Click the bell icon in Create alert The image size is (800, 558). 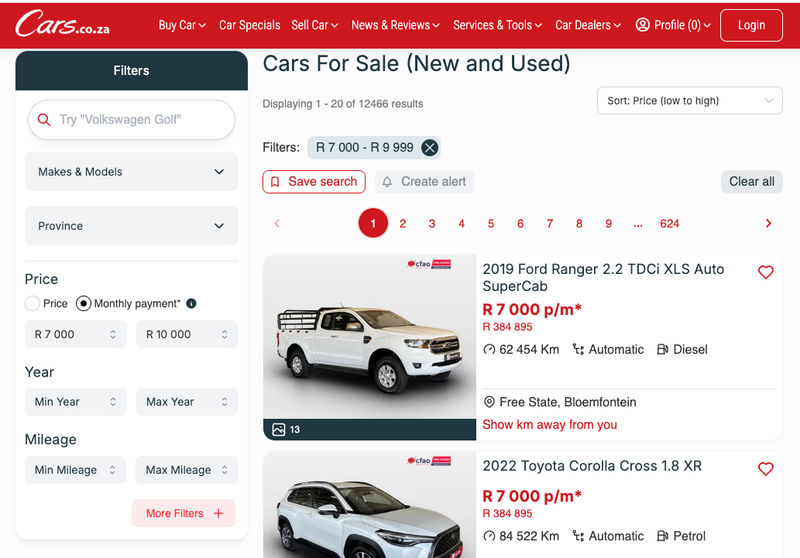387,182
